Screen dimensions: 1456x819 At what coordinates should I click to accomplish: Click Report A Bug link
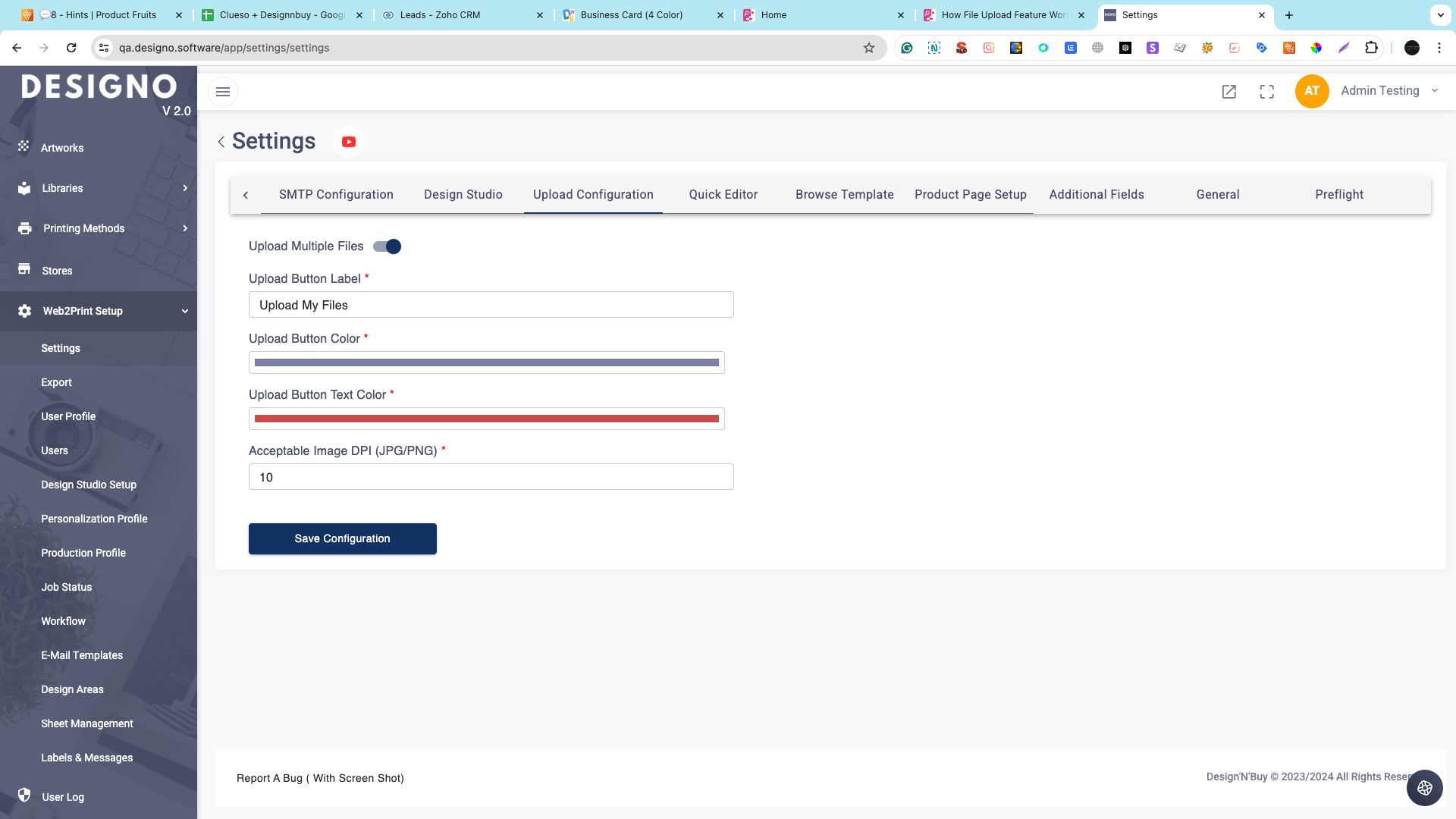pos(320,778)
